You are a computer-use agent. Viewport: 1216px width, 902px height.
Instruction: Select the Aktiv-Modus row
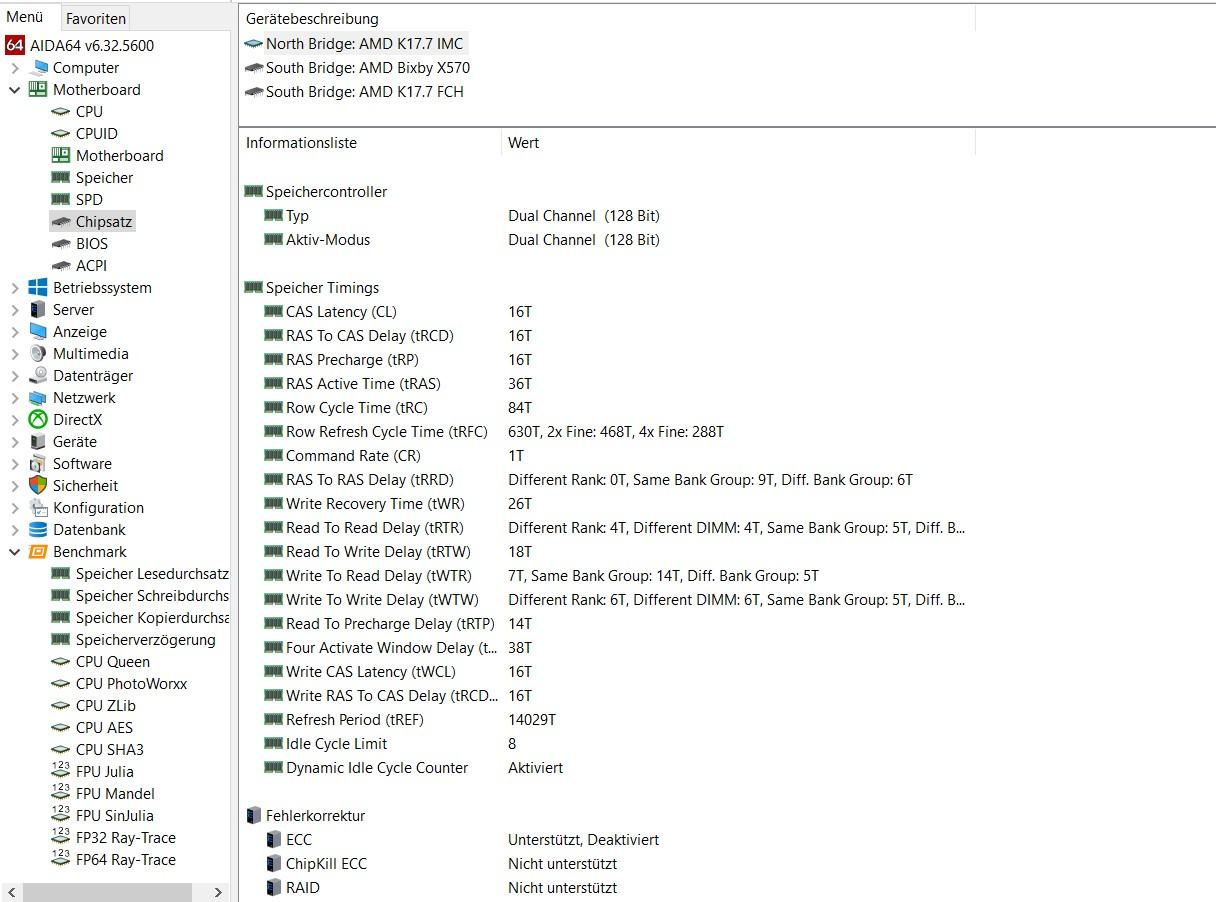(607, 240)
